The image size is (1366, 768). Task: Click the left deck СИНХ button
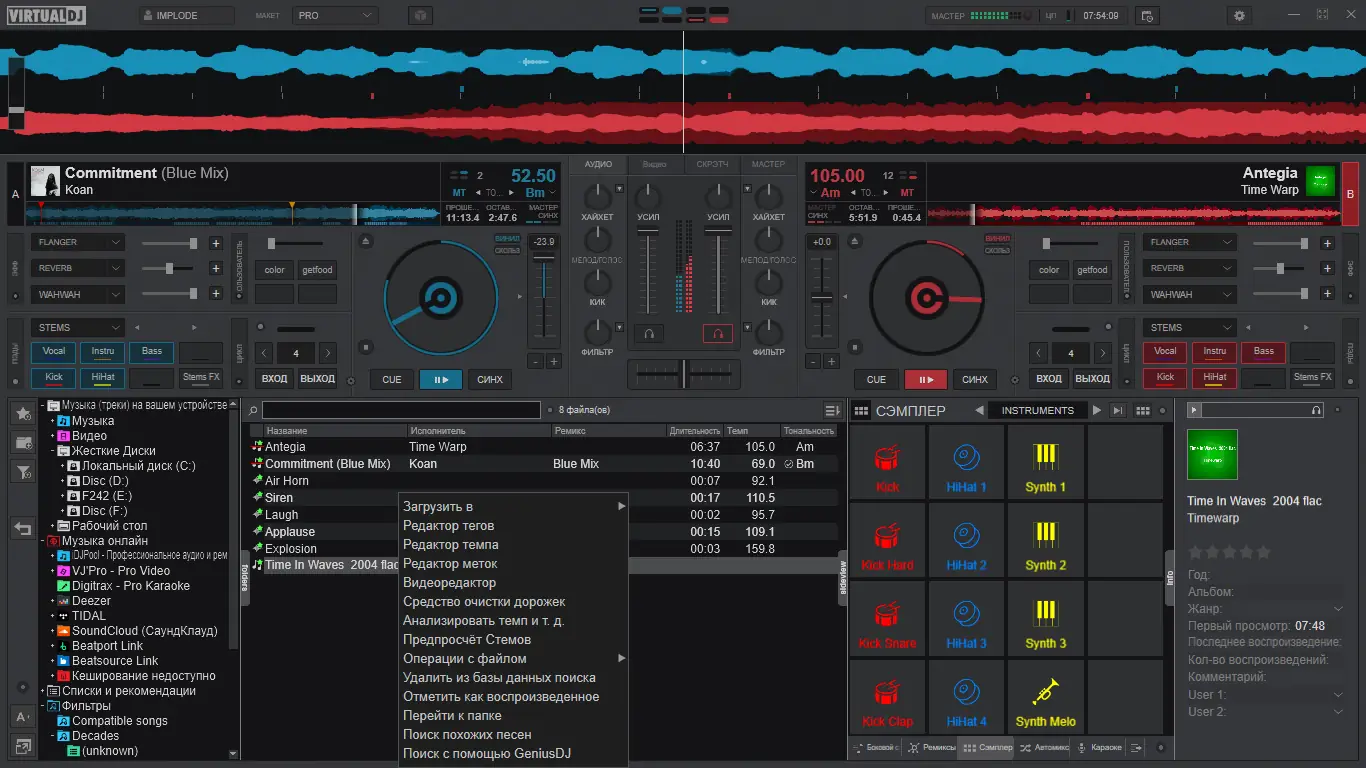click(490, 379)
